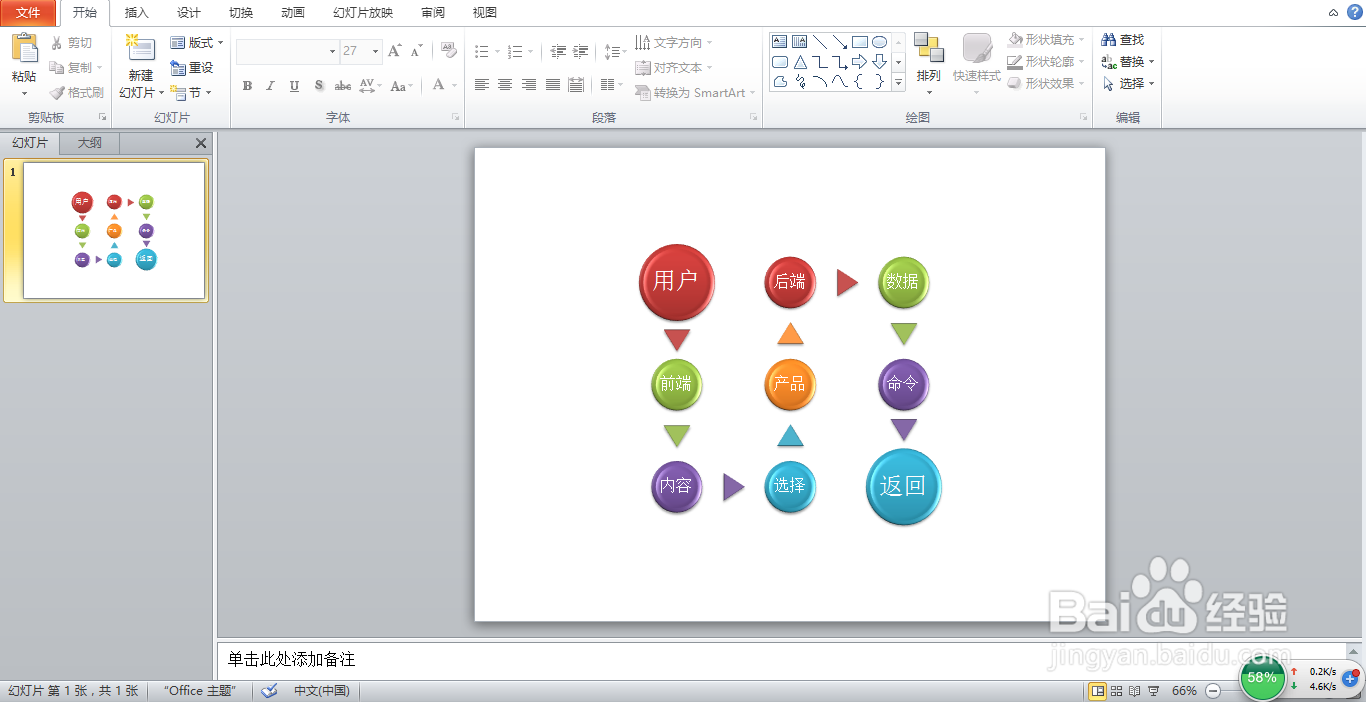The height and width of the screenshot is (702, 1366).
Task: Pick the straight line shape in shapes gallery
Action: point(820,42)
